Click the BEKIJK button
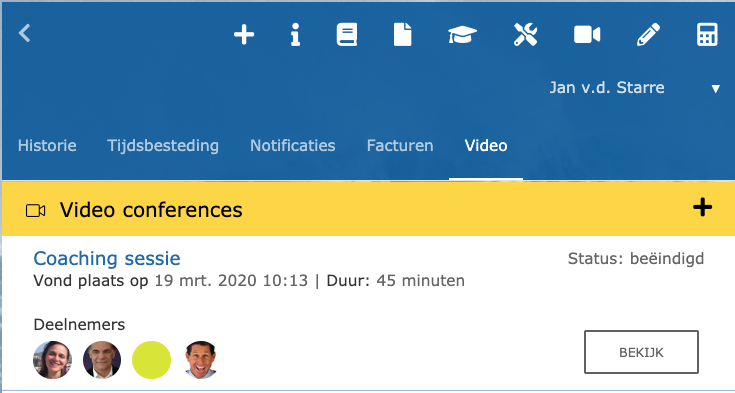This screenshot has height=393, width=735. tap(641, 352)
